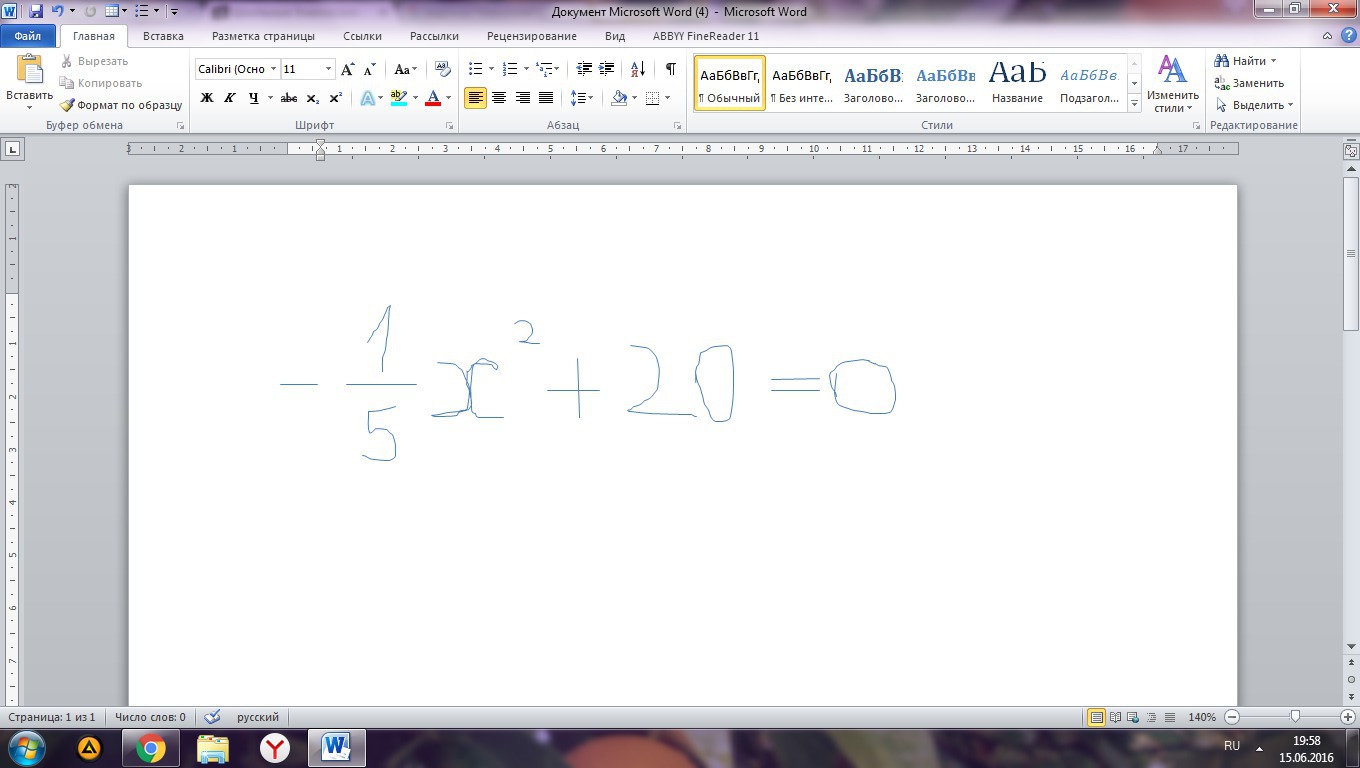Toggle strikethrough formatting (abc)

[x=289, y=98]
